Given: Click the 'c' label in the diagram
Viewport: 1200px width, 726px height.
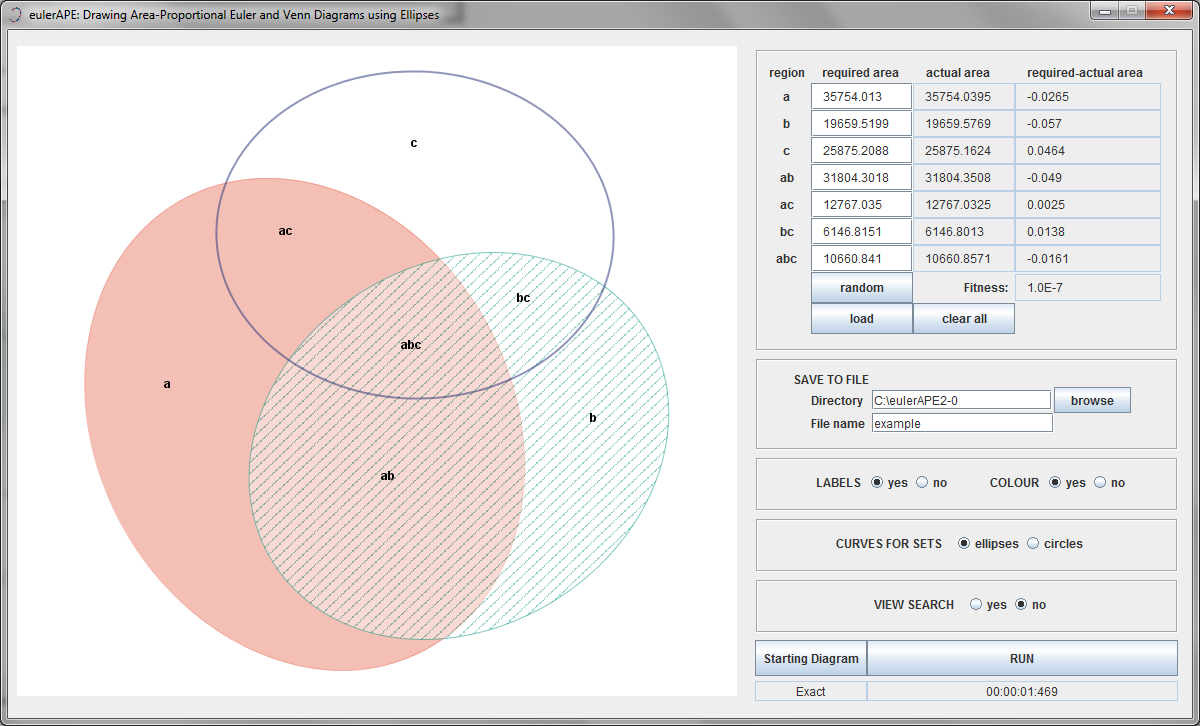Looking at the screenshot, I should click(414, 143).
